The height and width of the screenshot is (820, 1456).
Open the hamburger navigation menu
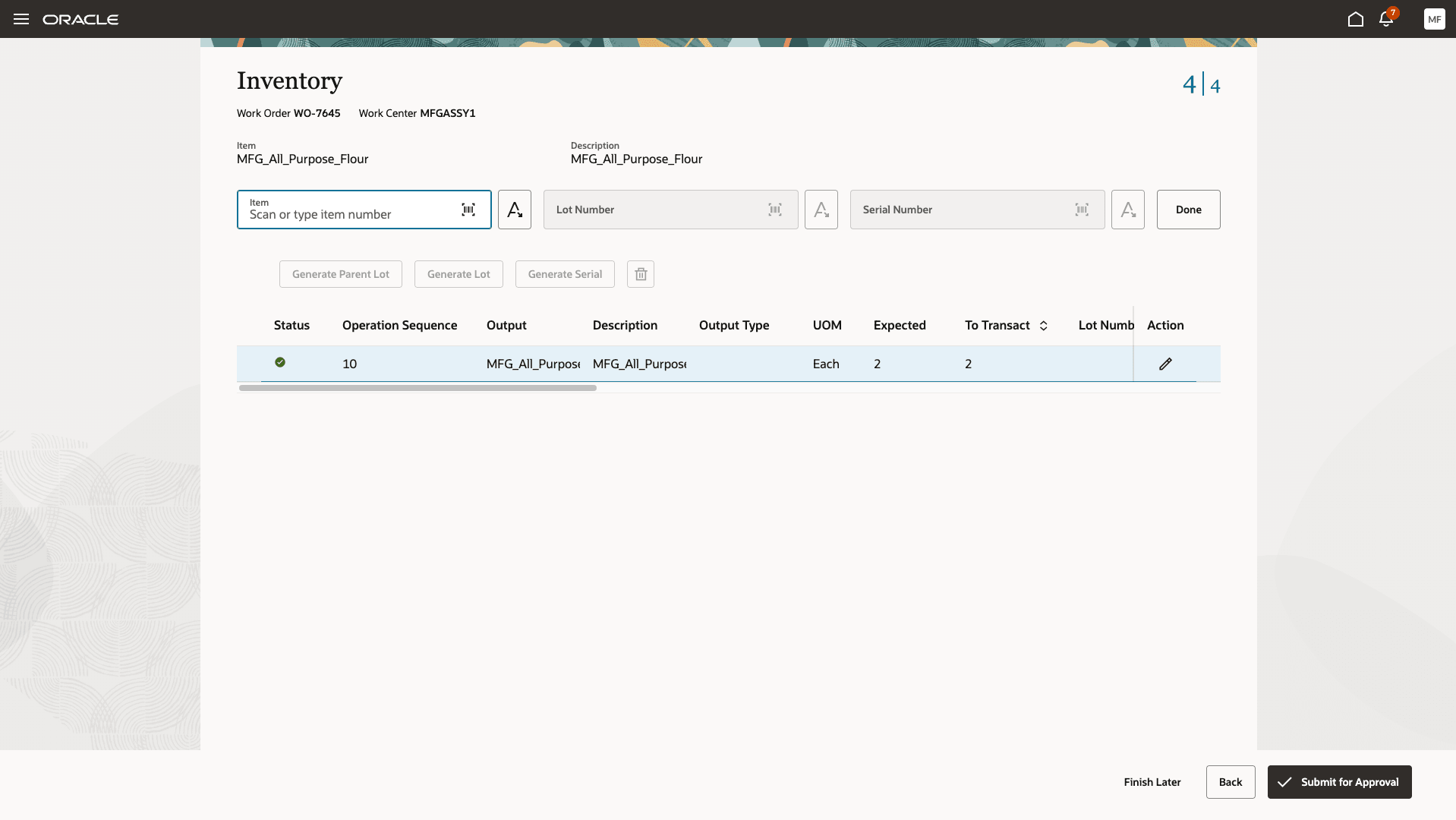21,19
